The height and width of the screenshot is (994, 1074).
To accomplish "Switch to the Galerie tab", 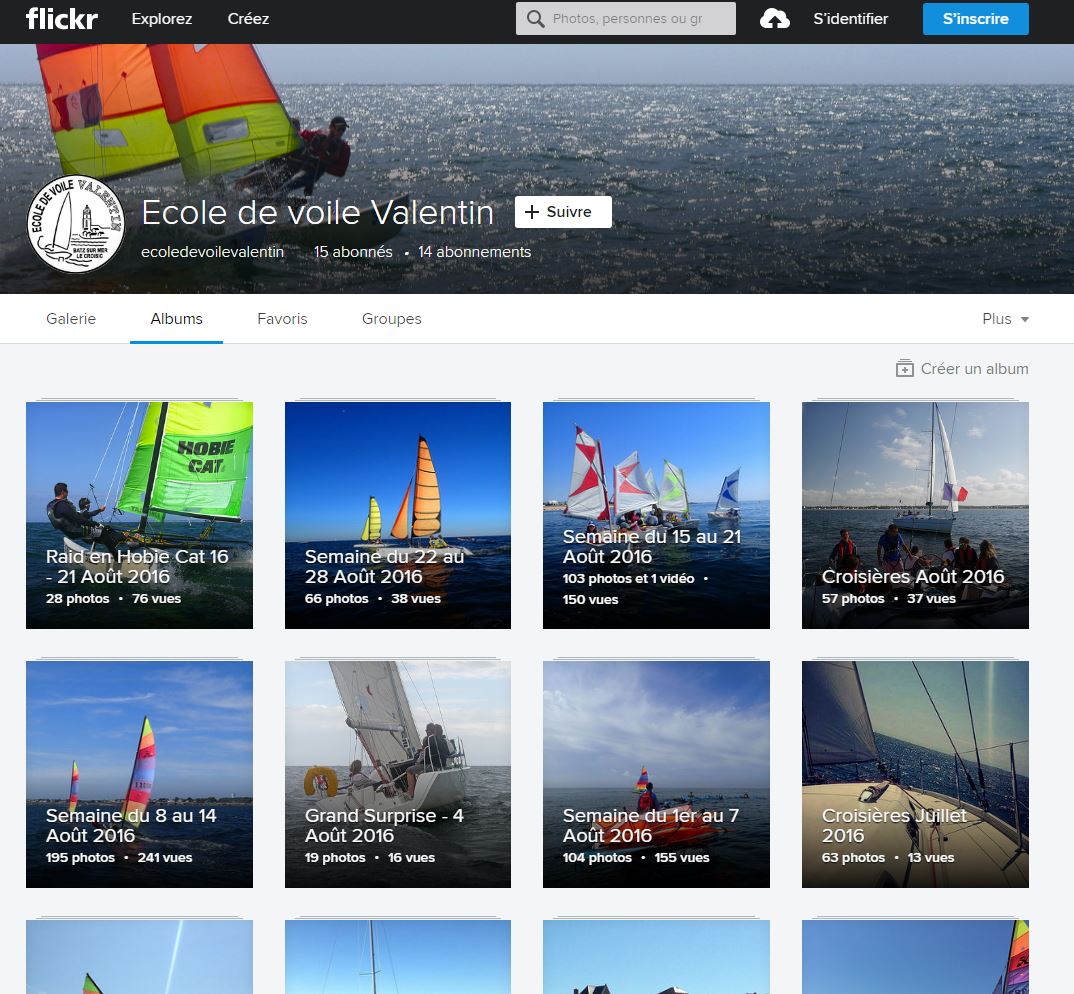I will tap(71, 319).
